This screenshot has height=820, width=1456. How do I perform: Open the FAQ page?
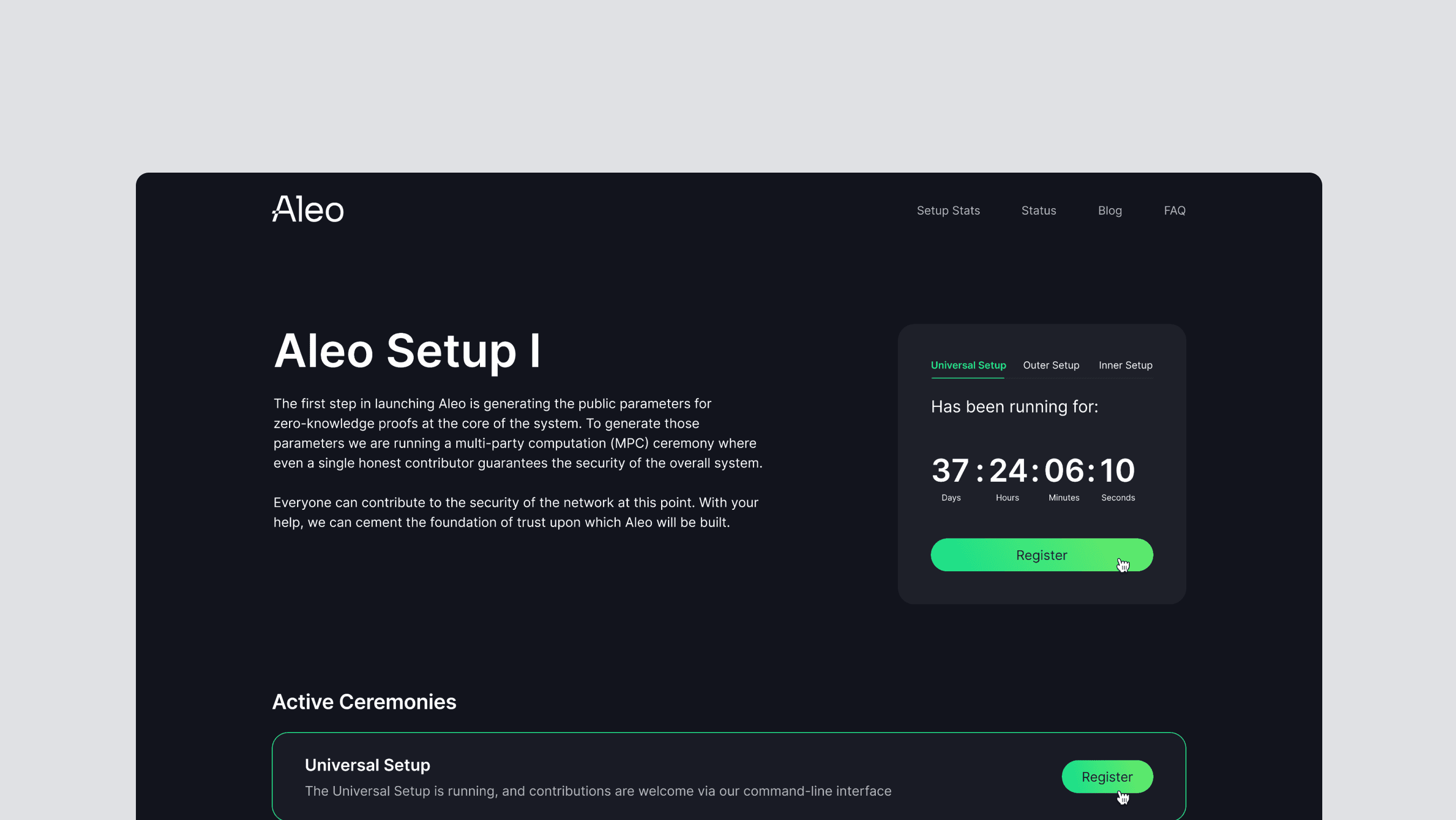[x=1174, y=210]
